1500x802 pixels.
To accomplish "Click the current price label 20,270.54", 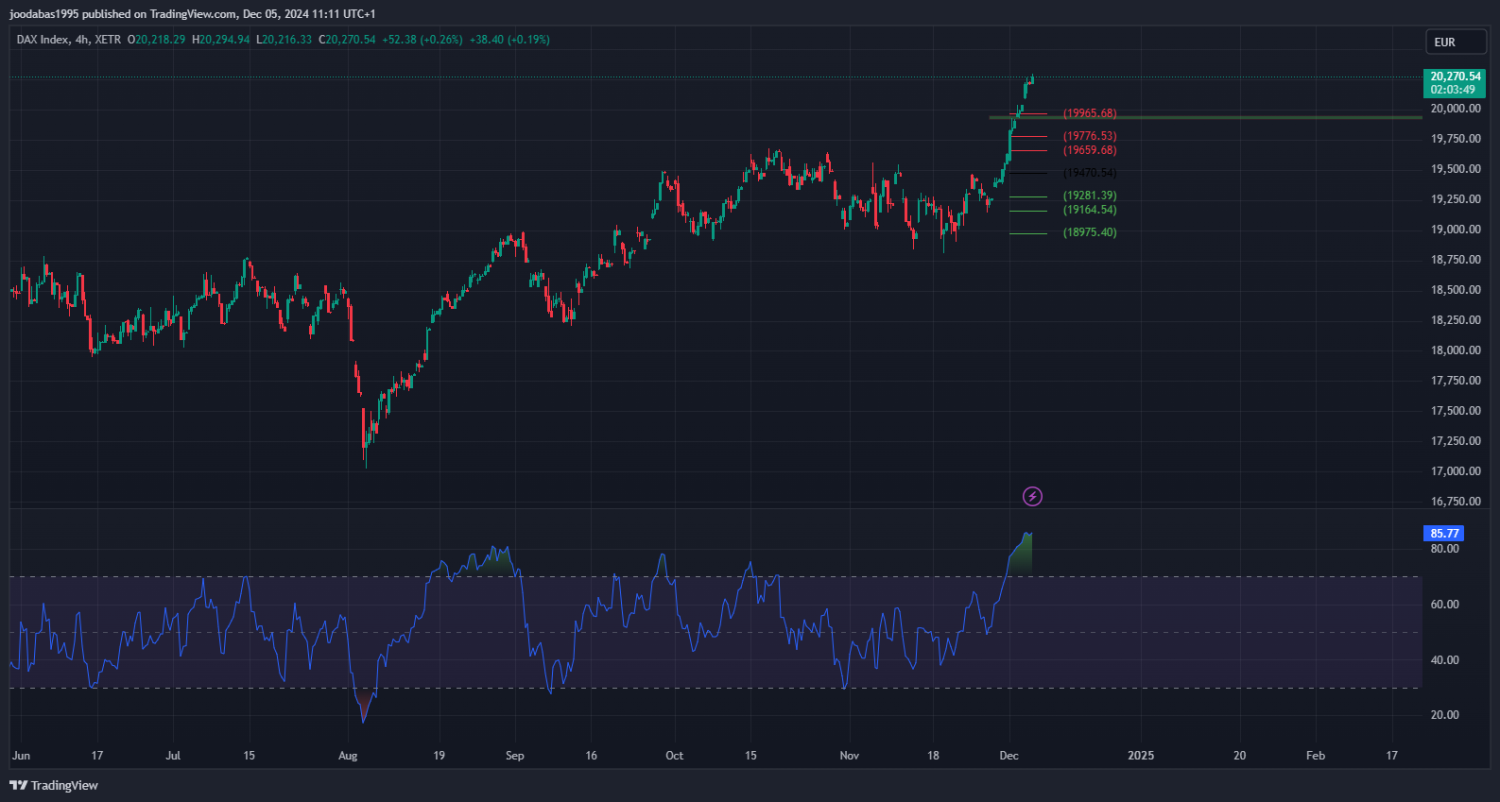I will pos(1455,76).
